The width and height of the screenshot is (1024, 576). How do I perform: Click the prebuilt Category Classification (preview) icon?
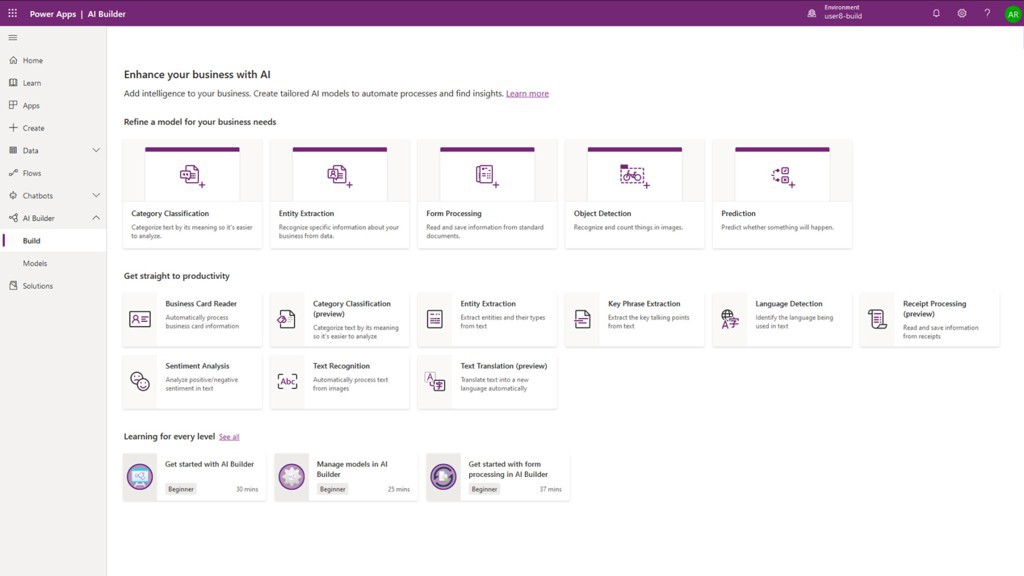(x=286, y=319)
